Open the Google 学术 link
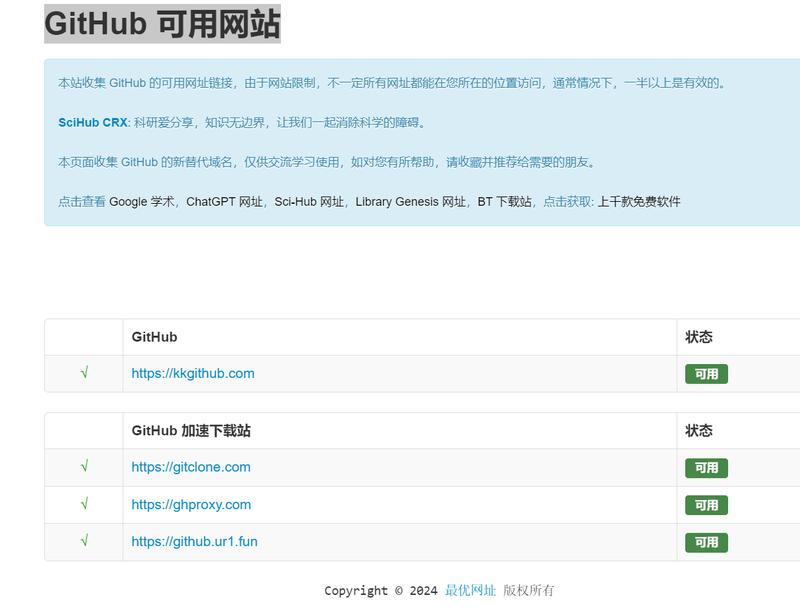800x616 pixels. [x=141, y=202]
